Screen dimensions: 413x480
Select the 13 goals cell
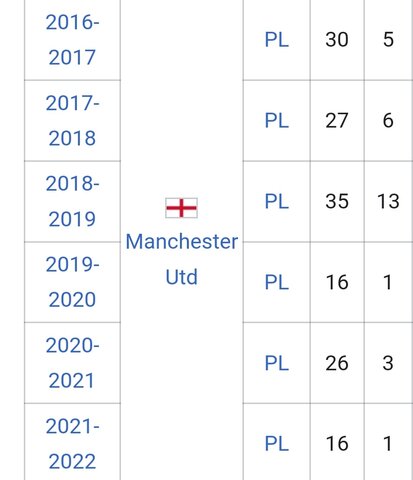coord(388,201)
